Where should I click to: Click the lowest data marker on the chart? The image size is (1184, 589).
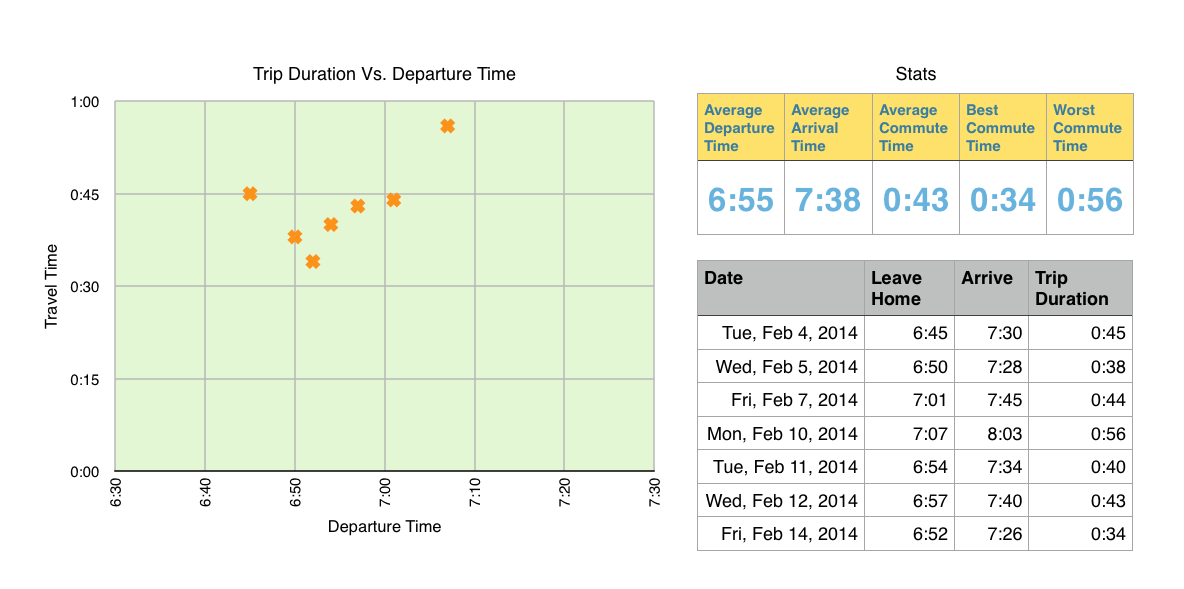click(x=313, y=262)
